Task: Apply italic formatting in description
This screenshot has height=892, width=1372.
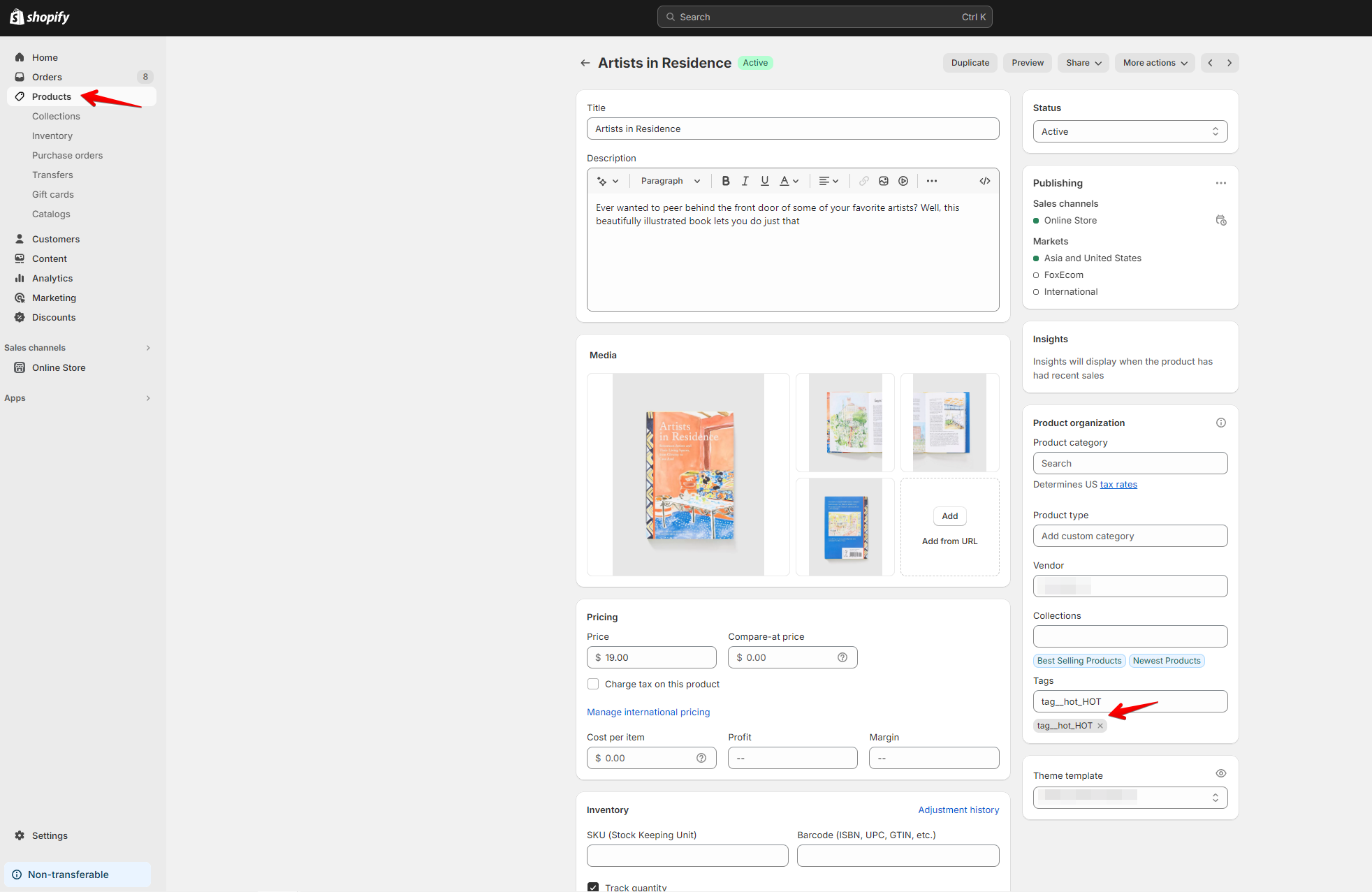Action: pos(745,181)
